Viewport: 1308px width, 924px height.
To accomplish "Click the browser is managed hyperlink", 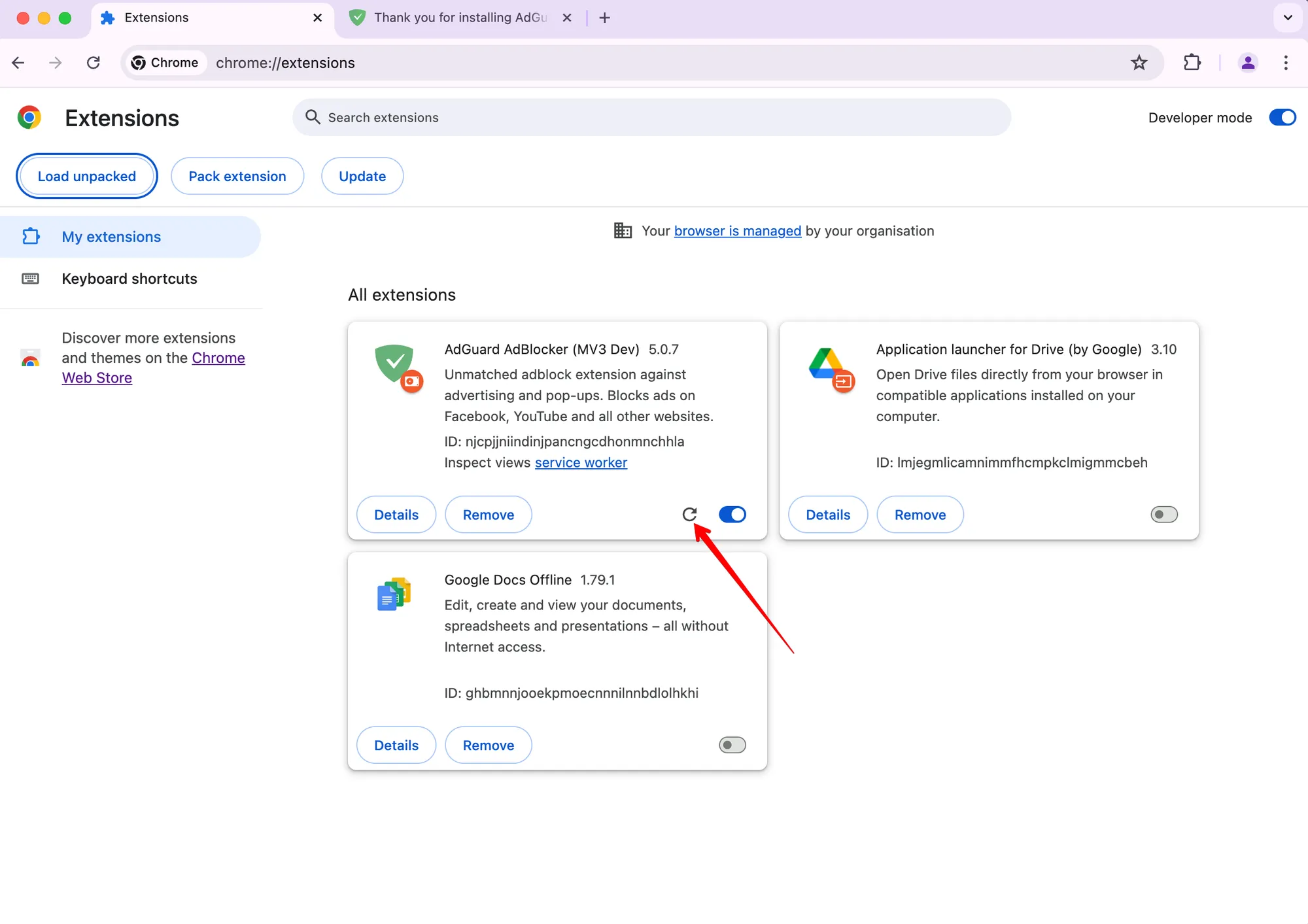I will (x=738, y=230).
